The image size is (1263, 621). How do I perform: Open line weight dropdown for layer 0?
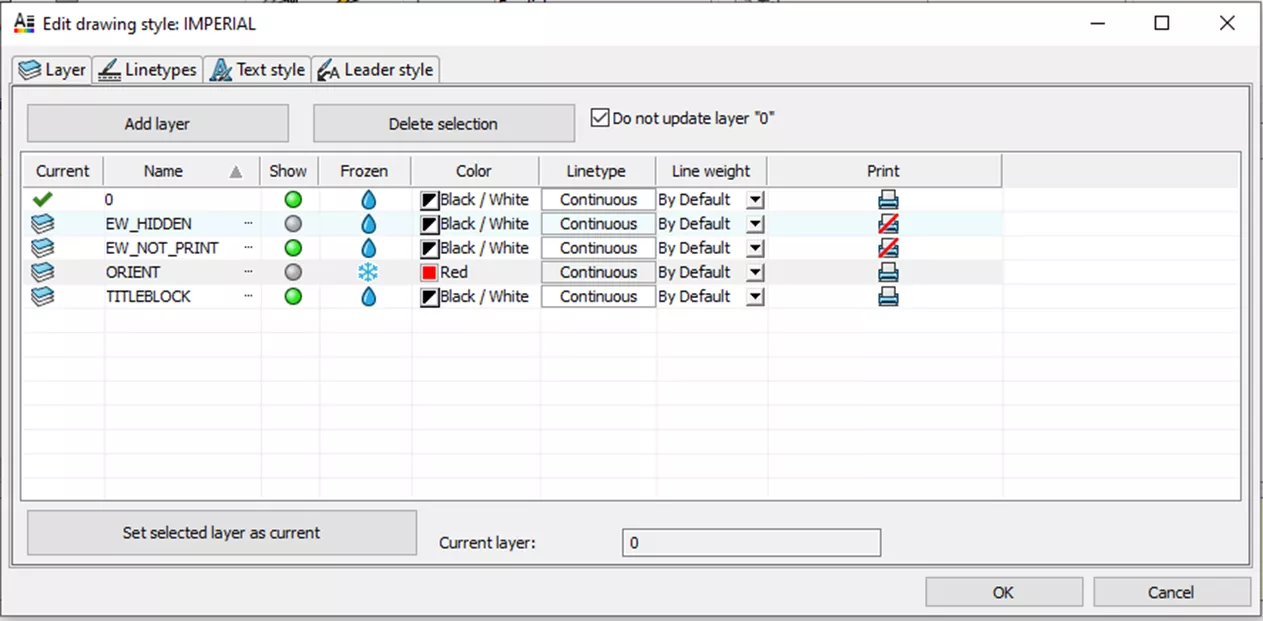click(755, 200)
